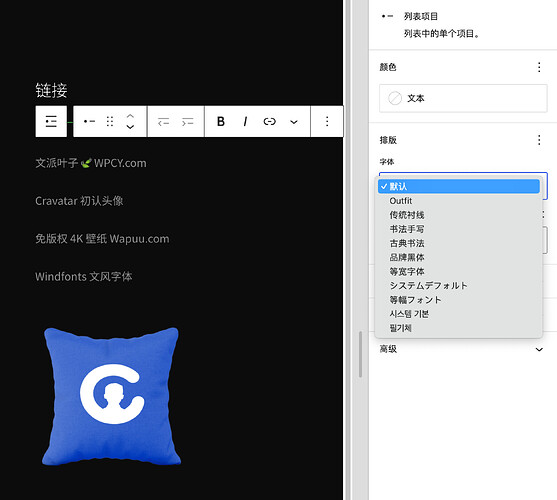This screenshot has width=557, height=500.
Task: Open 排版 panel options menu
Action: pos(539,140)
